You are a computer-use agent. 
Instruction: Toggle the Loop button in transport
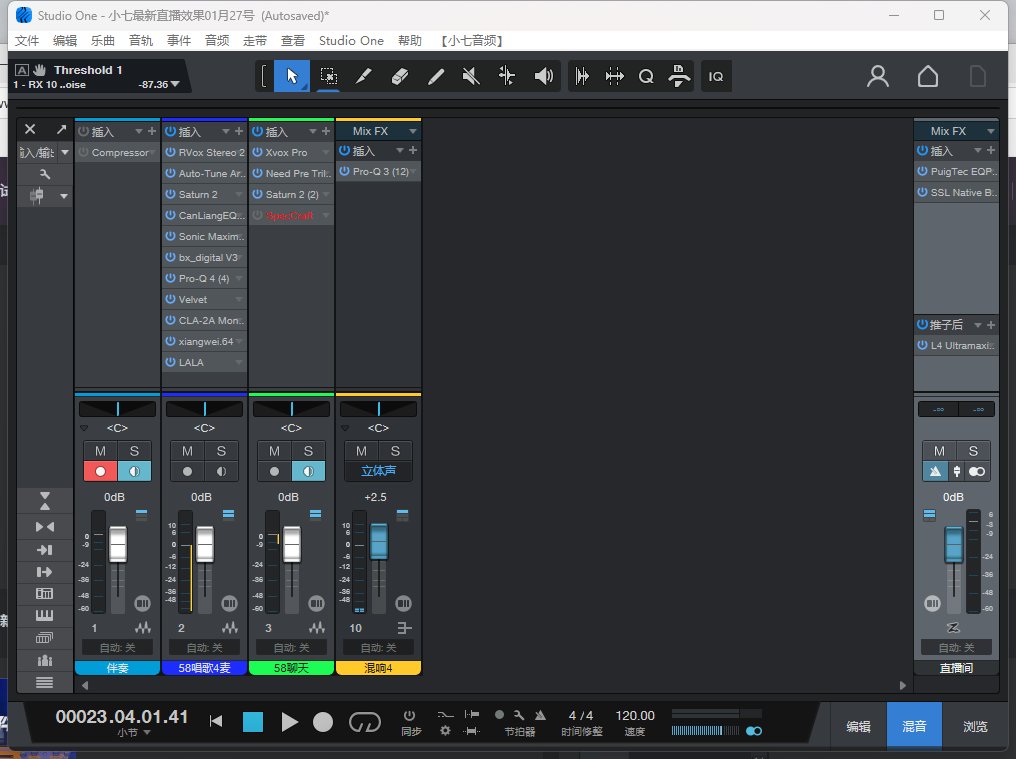(364, 722)
